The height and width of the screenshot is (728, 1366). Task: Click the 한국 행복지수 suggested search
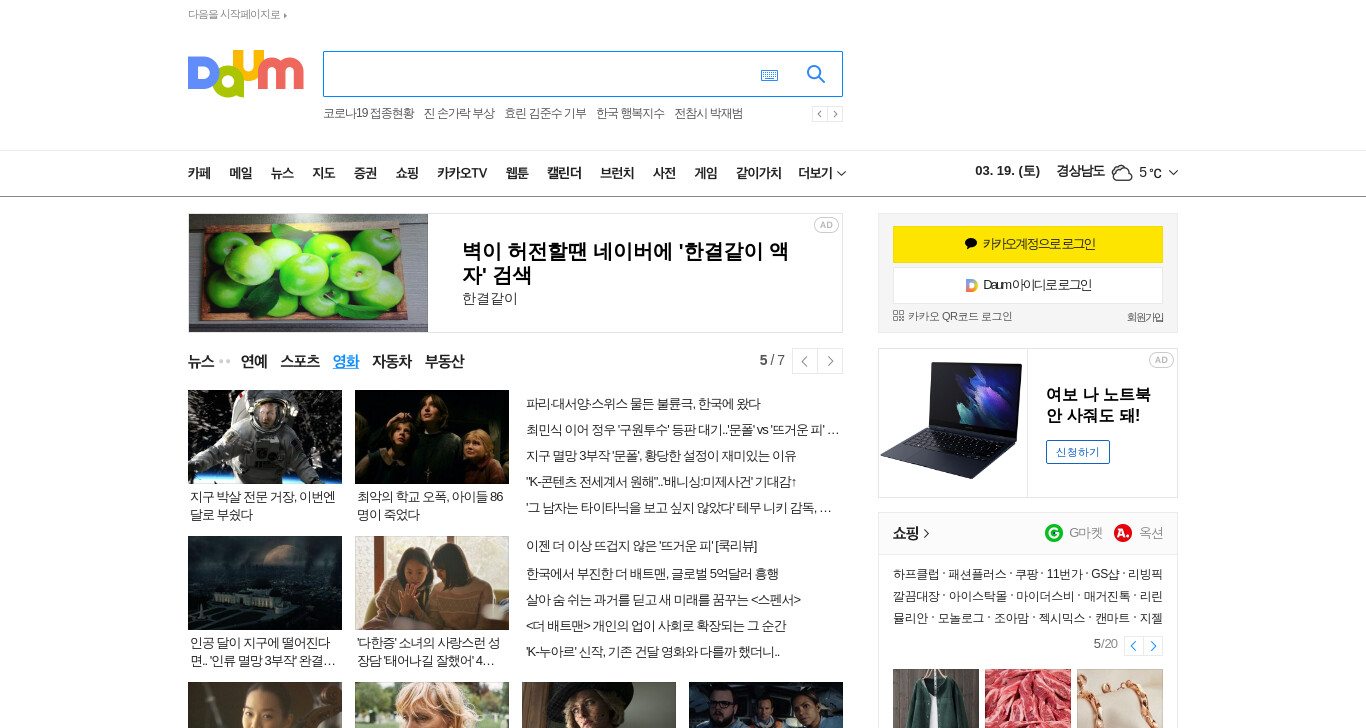tap(630, 114)
